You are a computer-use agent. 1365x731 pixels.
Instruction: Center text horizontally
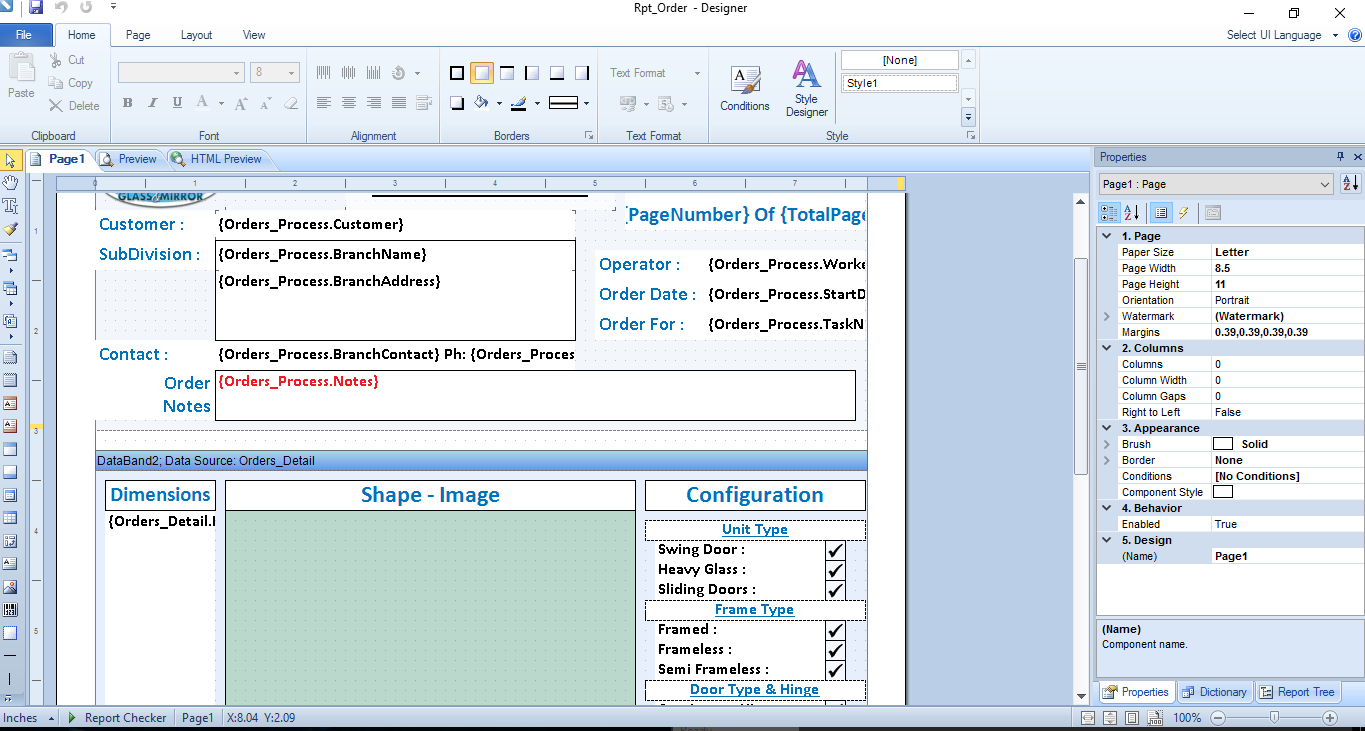pos(349,103)
